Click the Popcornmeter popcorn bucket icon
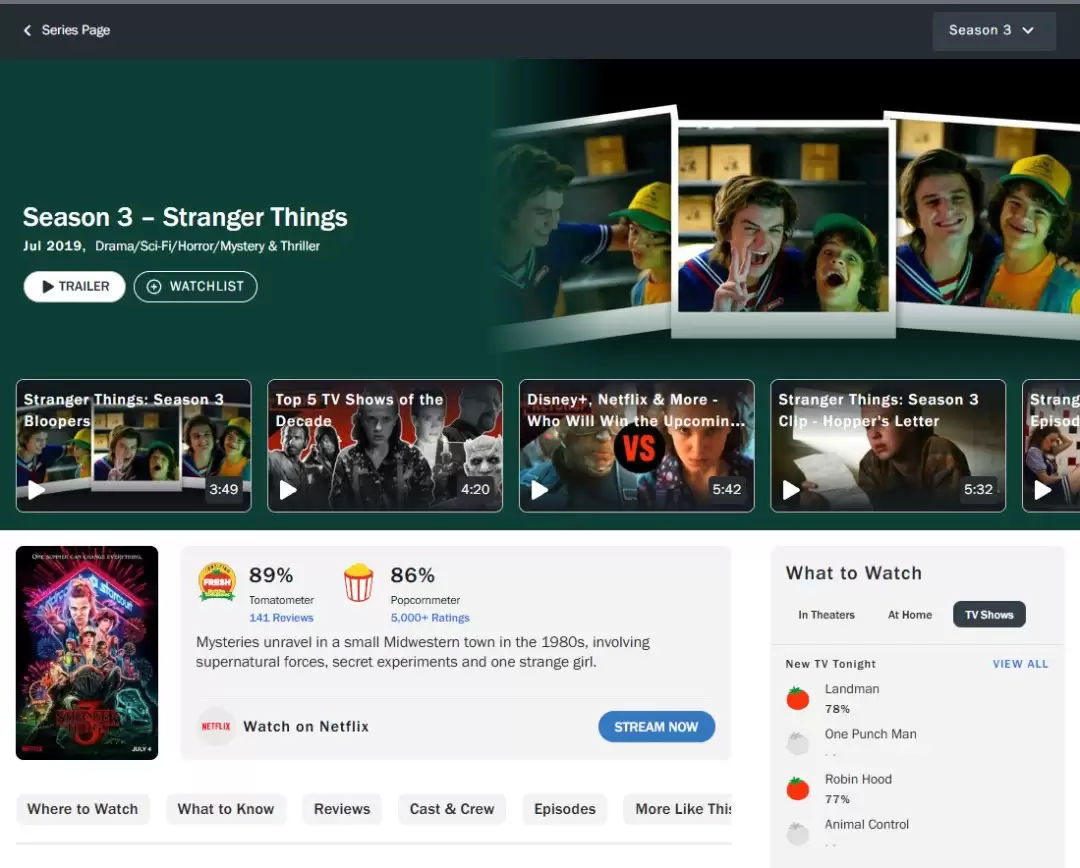The width and height of the screenshot is (1080, 868). (358, 582)
